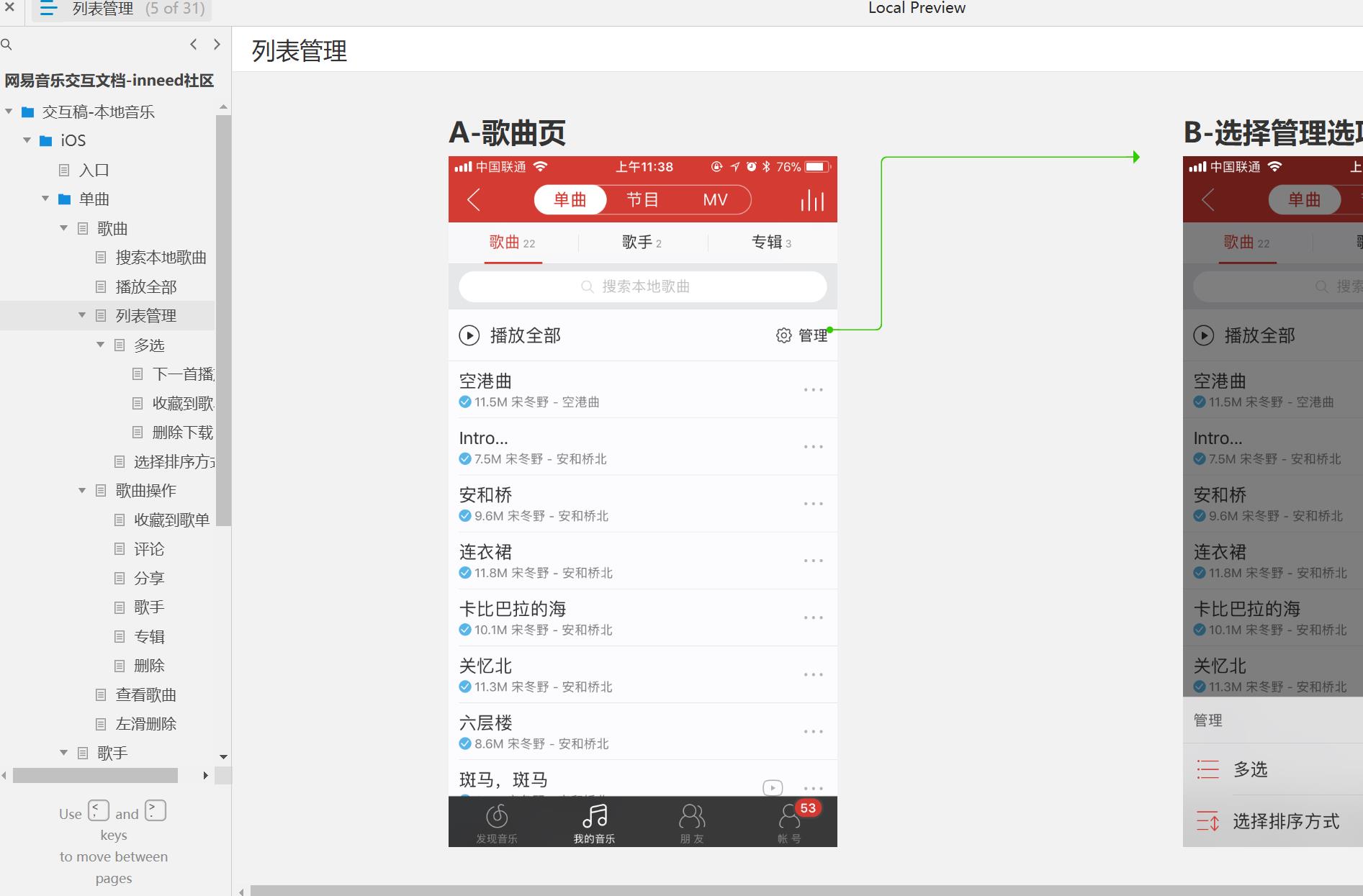Click the right keyboard shortcut key icon
1363x896 pixels.
(x=156, y=810)
